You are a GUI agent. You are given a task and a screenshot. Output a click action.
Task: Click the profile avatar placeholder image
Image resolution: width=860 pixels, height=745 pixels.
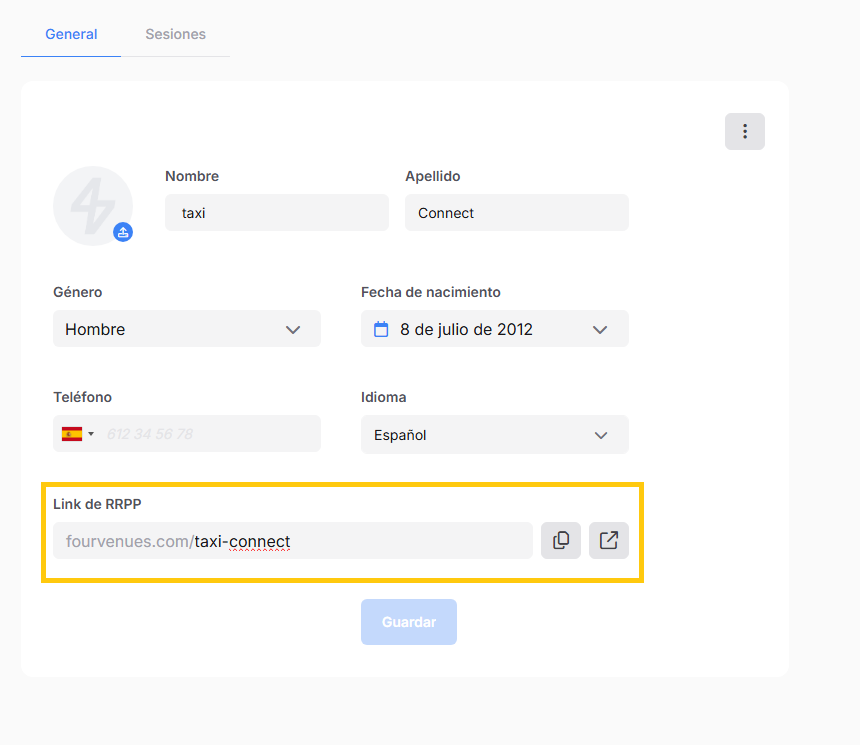pyautogui.click(x=91, y=205)
